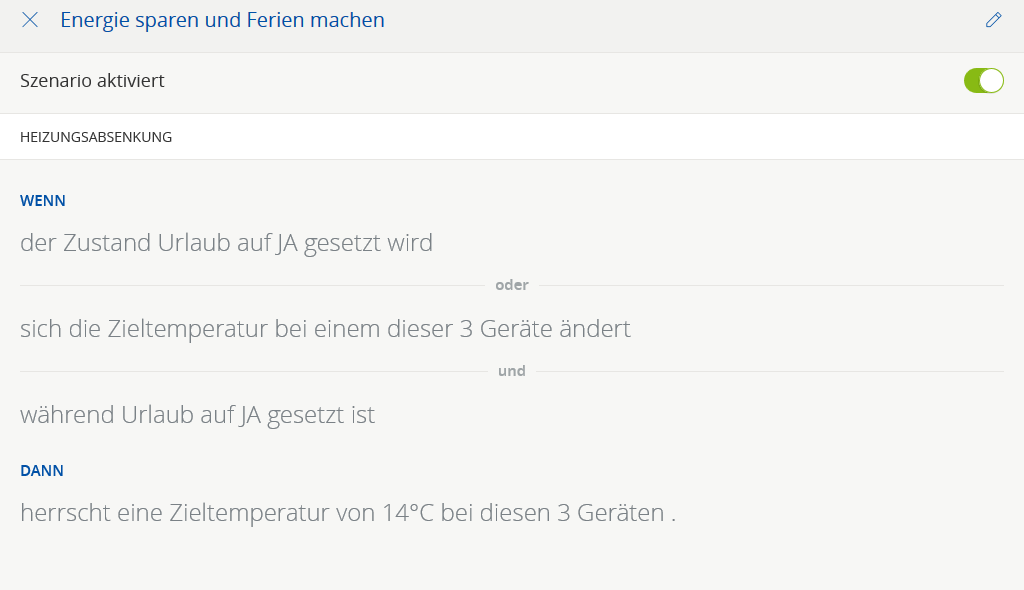
Task: Click 'Zustand' in the first condition
Action: click(x=106, y=243)
